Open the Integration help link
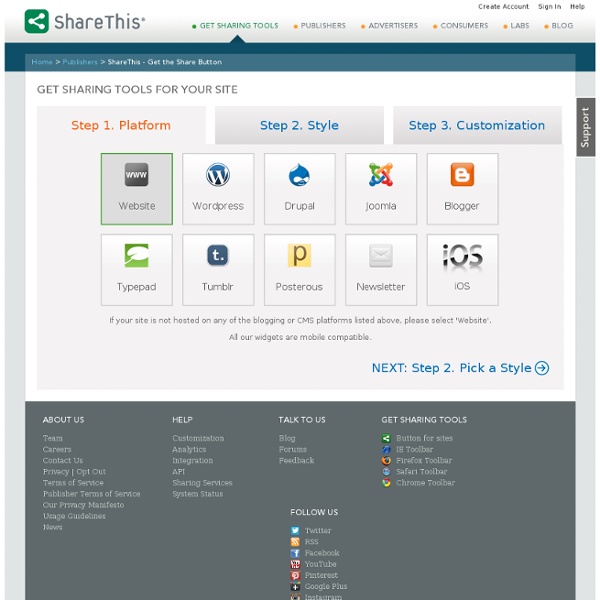The height and width of the screenshot is (600, 600). [192, 460]
